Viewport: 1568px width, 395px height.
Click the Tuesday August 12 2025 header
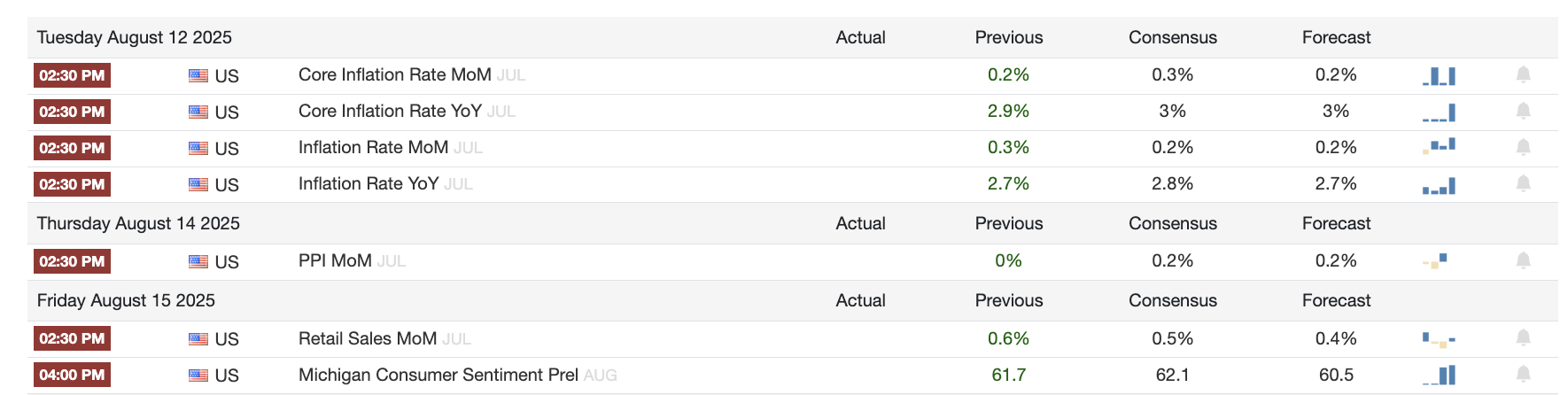click(135, 38)
